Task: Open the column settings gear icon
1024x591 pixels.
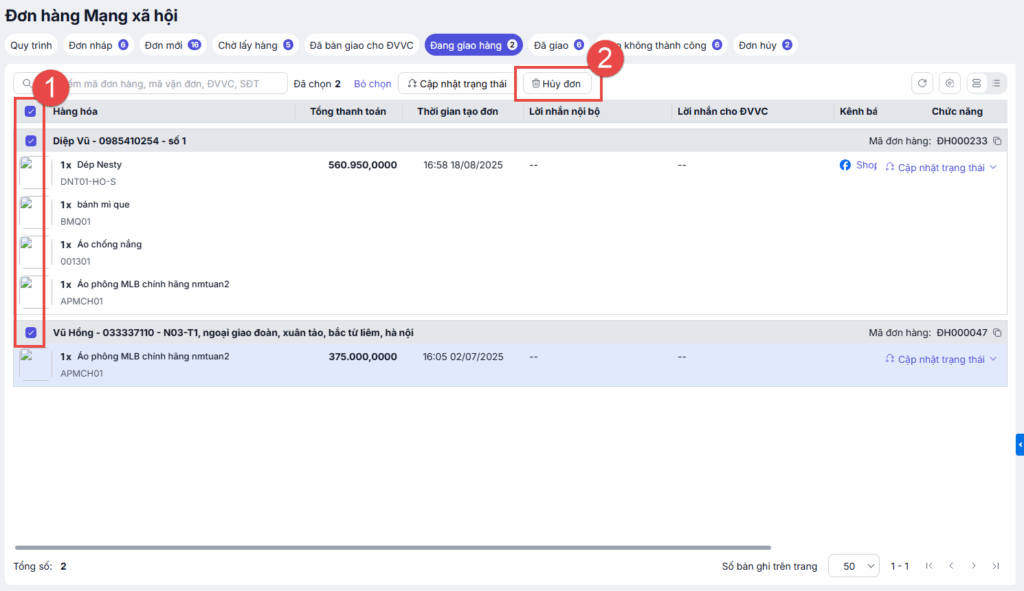Action: click(950, 84)
